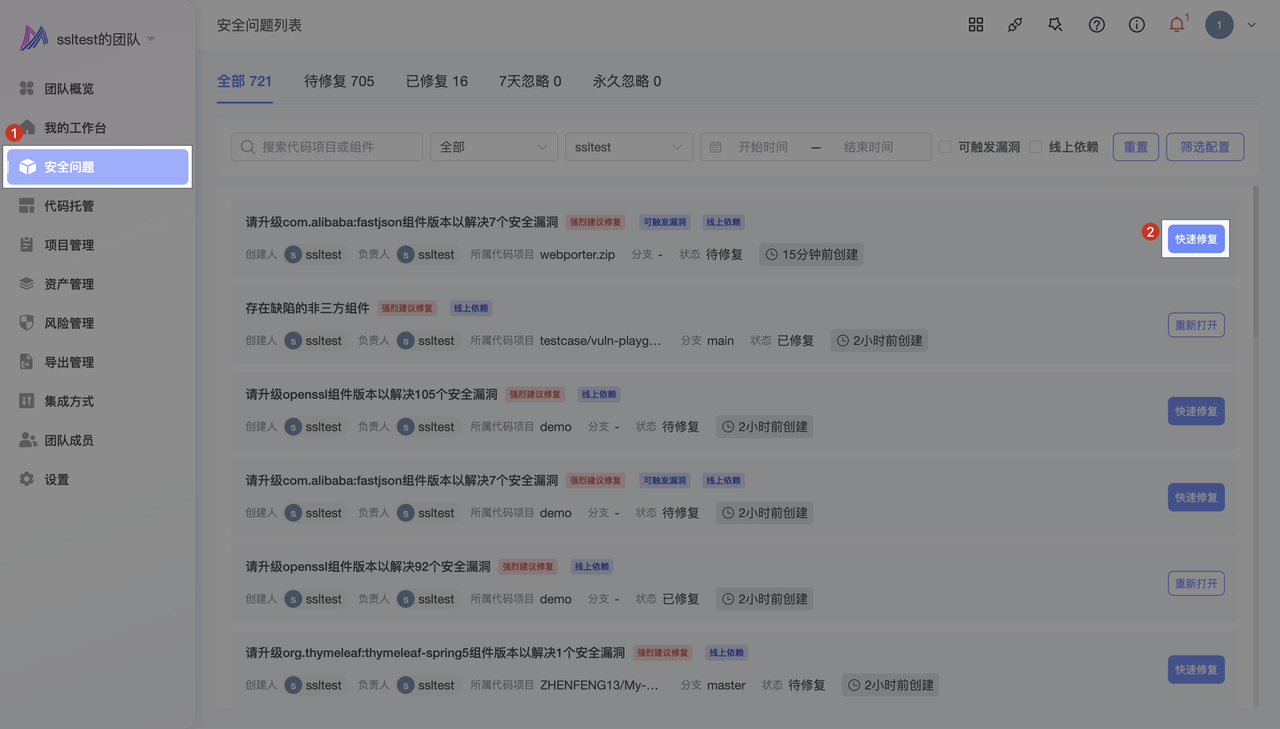Open the help question mark icon
Viewport: 1280px width, 729px height.
tap(1097, 25)
